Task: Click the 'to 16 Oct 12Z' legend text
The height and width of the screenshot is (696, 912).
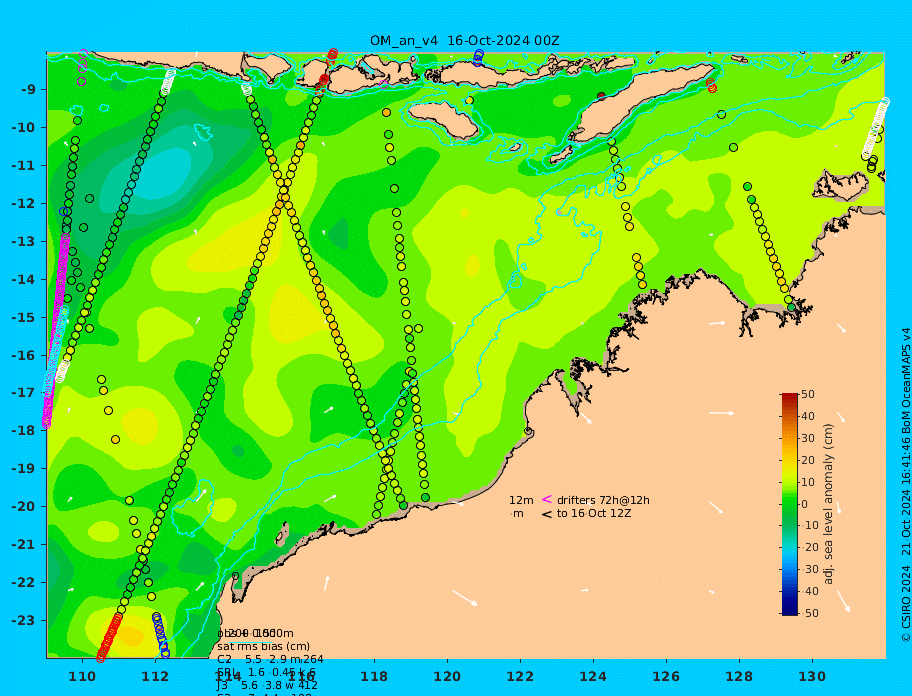Action: [x=594, y=513]
